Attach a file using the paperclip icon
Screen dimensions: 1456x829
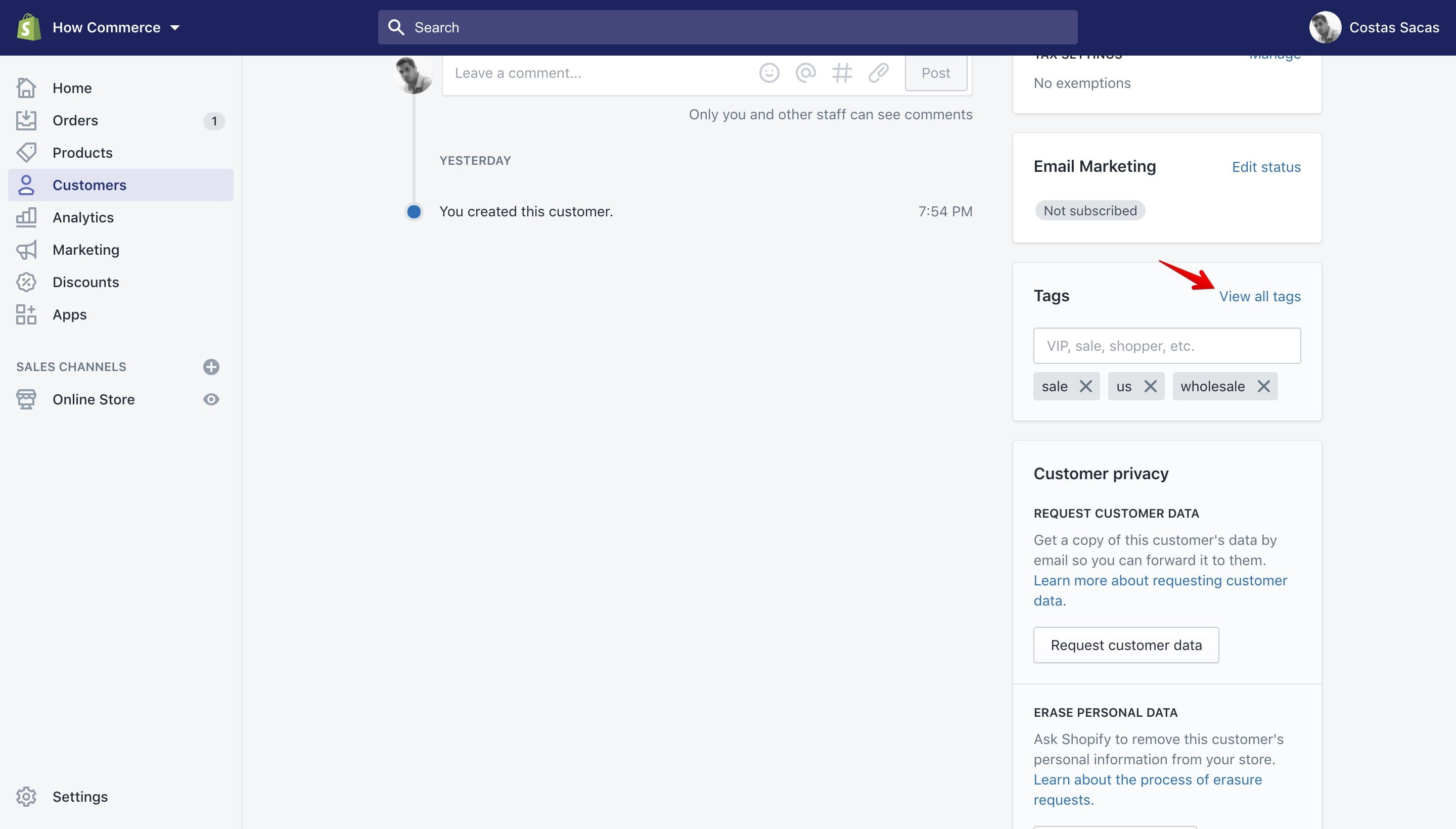878,73
